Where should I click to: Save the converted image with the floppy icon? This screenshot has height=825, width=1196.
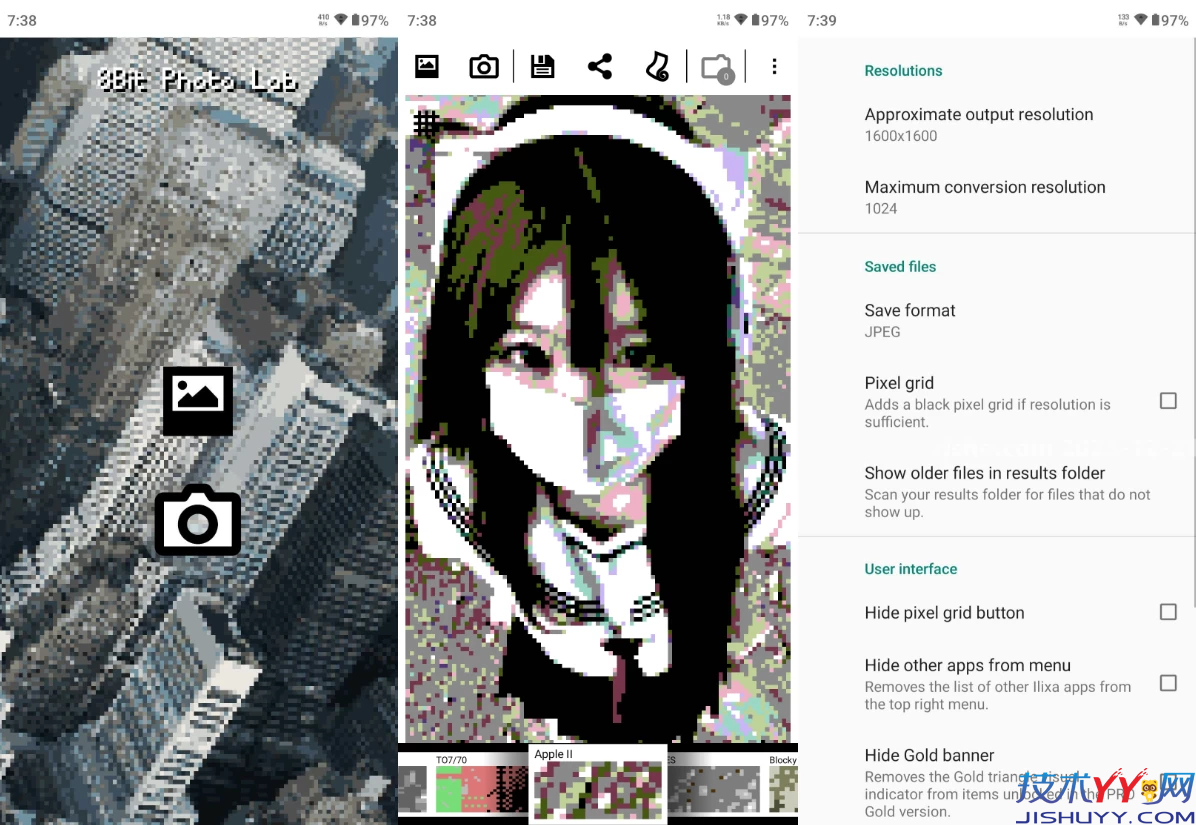click(542, 66)
